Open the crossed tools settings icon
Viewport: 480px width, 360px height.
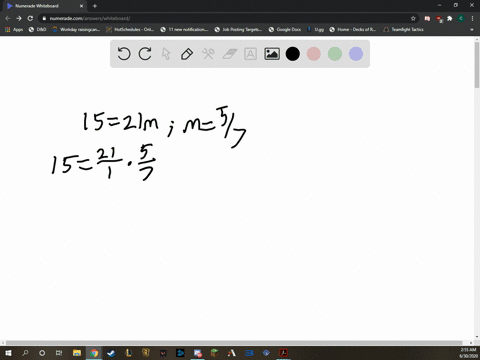(208, 54)
